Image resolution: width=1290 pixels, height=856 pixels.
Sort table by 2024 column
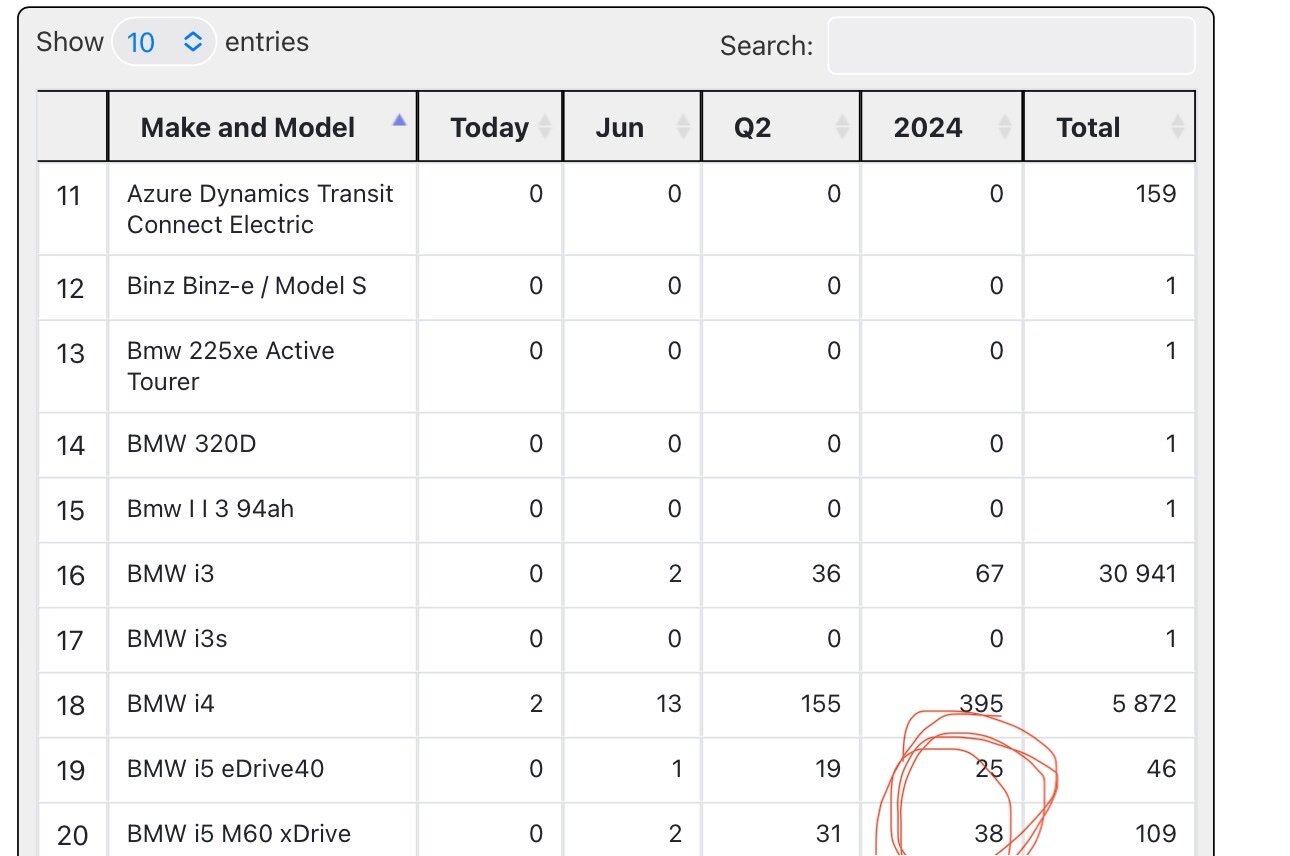942,127
